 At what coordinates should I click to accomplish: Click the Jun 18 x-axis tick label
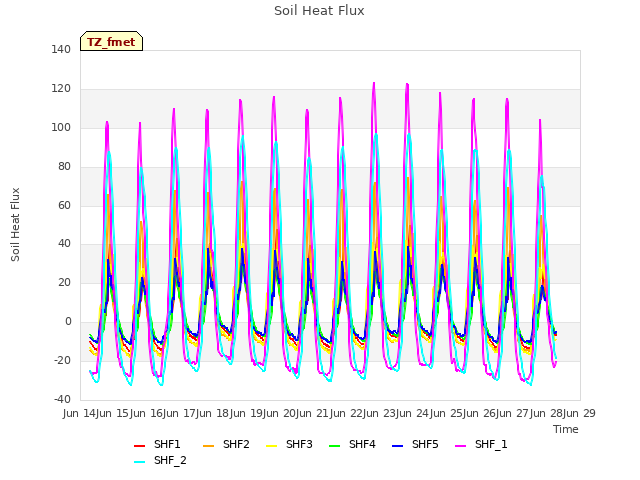point(213,413)
